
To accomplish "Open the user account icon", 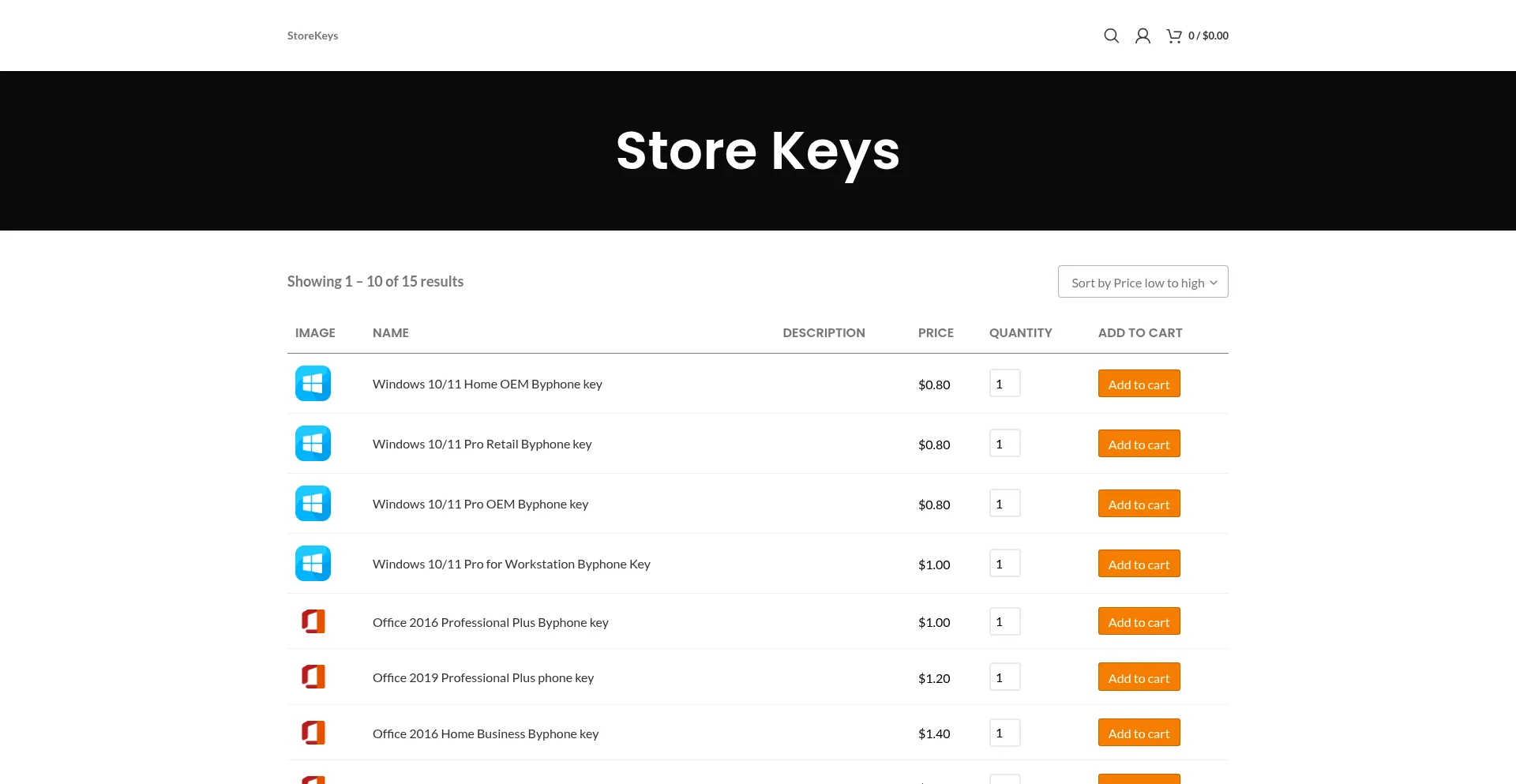I will tap(1143, 36).
